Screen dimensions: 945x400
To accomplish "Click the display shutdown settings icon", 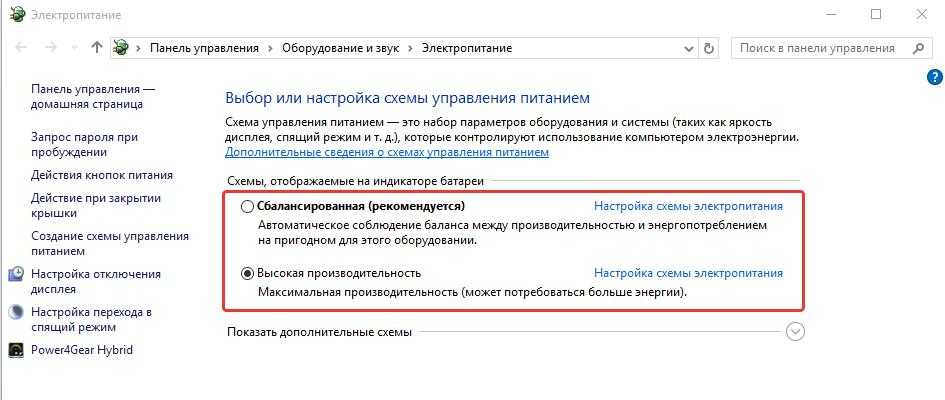I will [16, 275].
